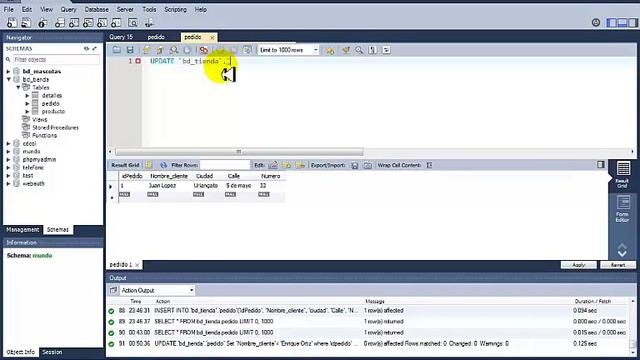Expand the bd_mascotas schema
Image resolution: width=640 pixels, height=360 pixels.
[x=8, y=71]
